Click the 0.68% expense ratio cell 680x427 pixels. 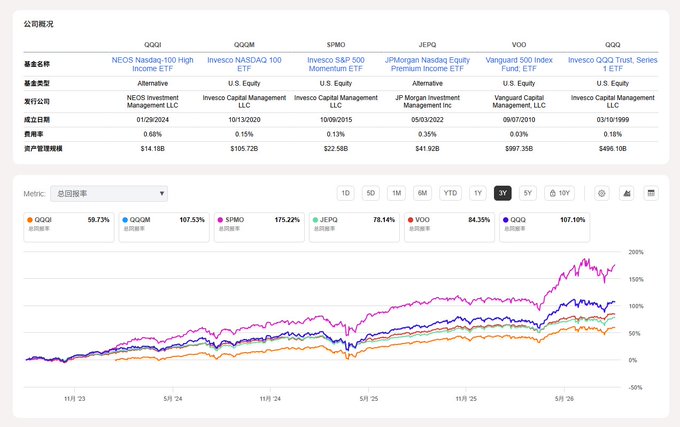pyautogui.click(x=153, y=134)
